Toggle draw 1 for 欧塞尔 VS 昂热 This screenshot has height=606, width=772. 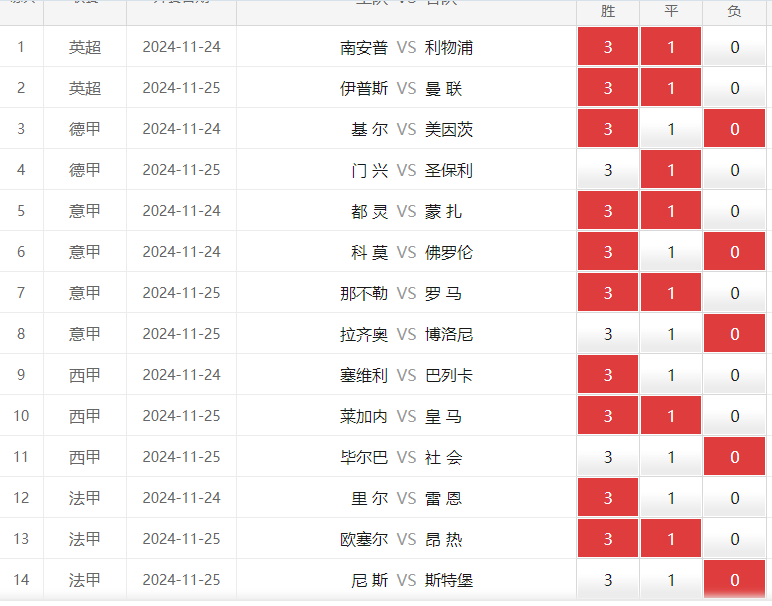click(x=671, y=538)
